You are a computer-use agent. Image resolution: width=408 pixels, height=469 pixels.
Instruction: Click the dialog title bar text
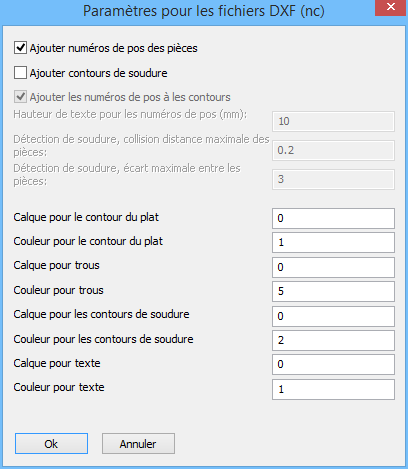tap(204, 11)
